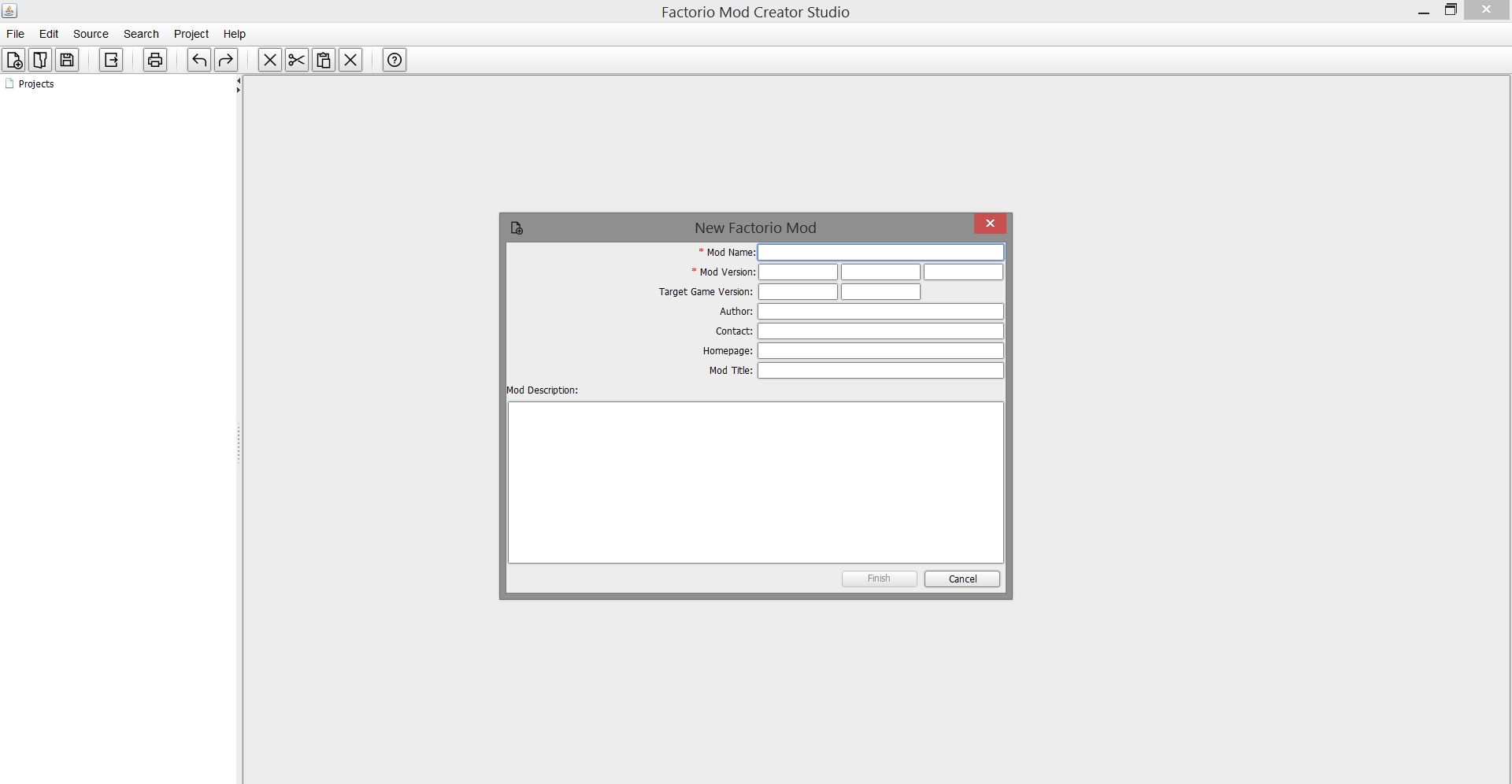Click the Finish button in the dialog
This screenshot has width=1512, height=784.
[x=880, y=579]
